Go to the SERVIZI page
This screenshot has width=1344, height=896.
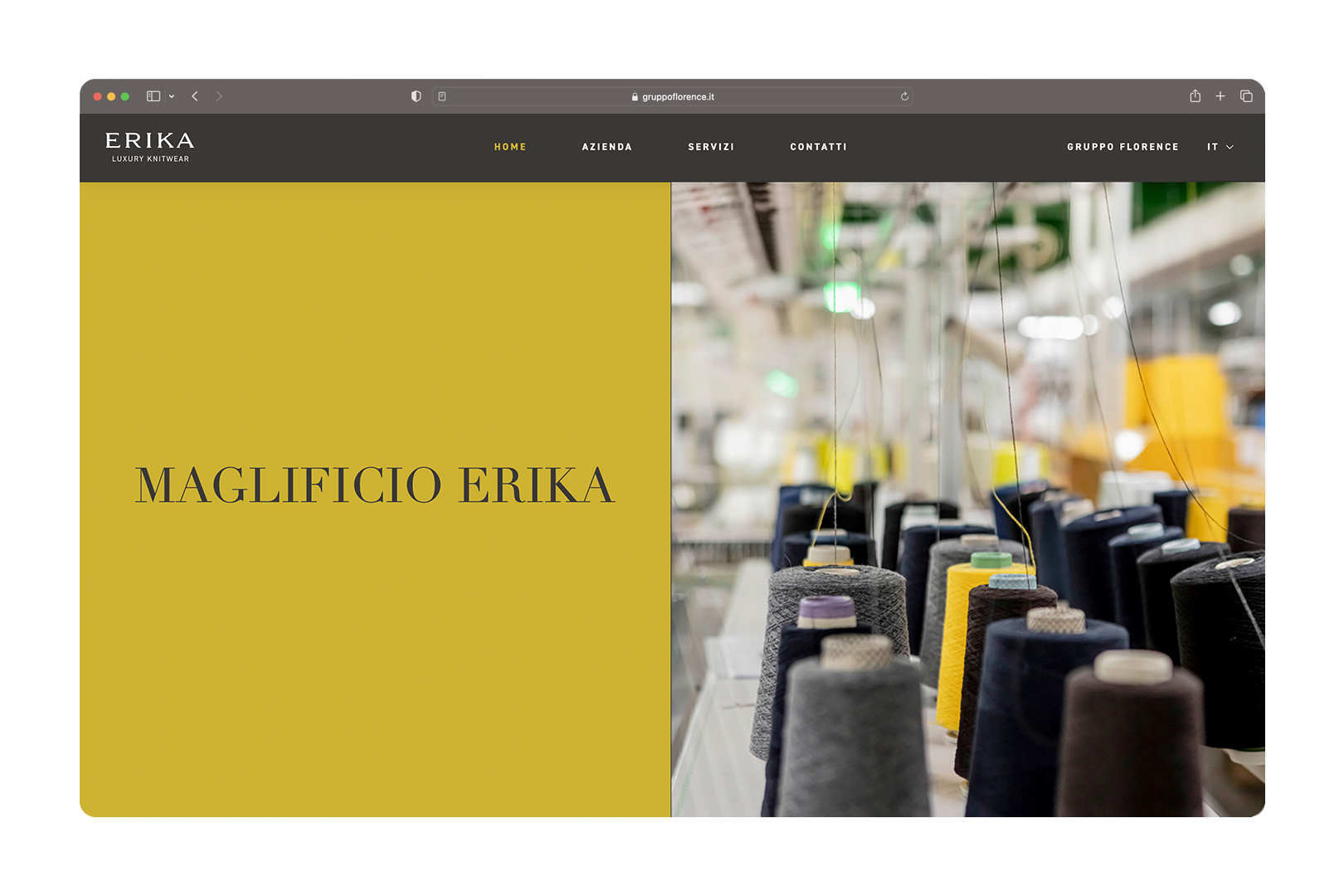click(x=711, y=147)
